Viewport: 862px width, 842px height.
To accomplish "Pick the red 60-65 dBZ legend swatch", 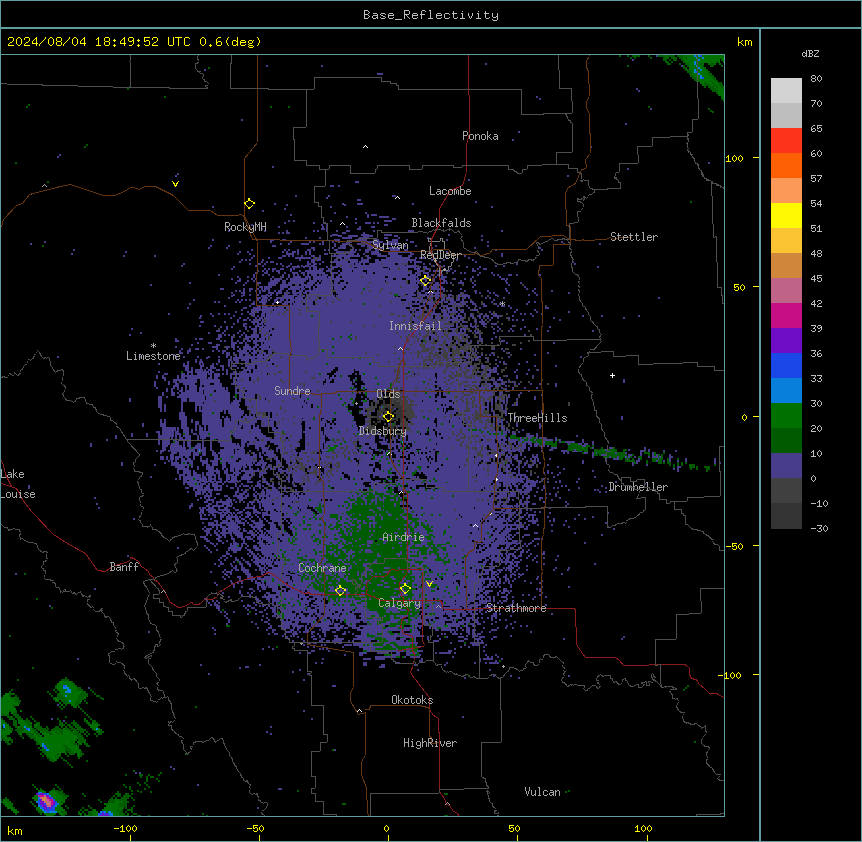I will click(786, 141).
